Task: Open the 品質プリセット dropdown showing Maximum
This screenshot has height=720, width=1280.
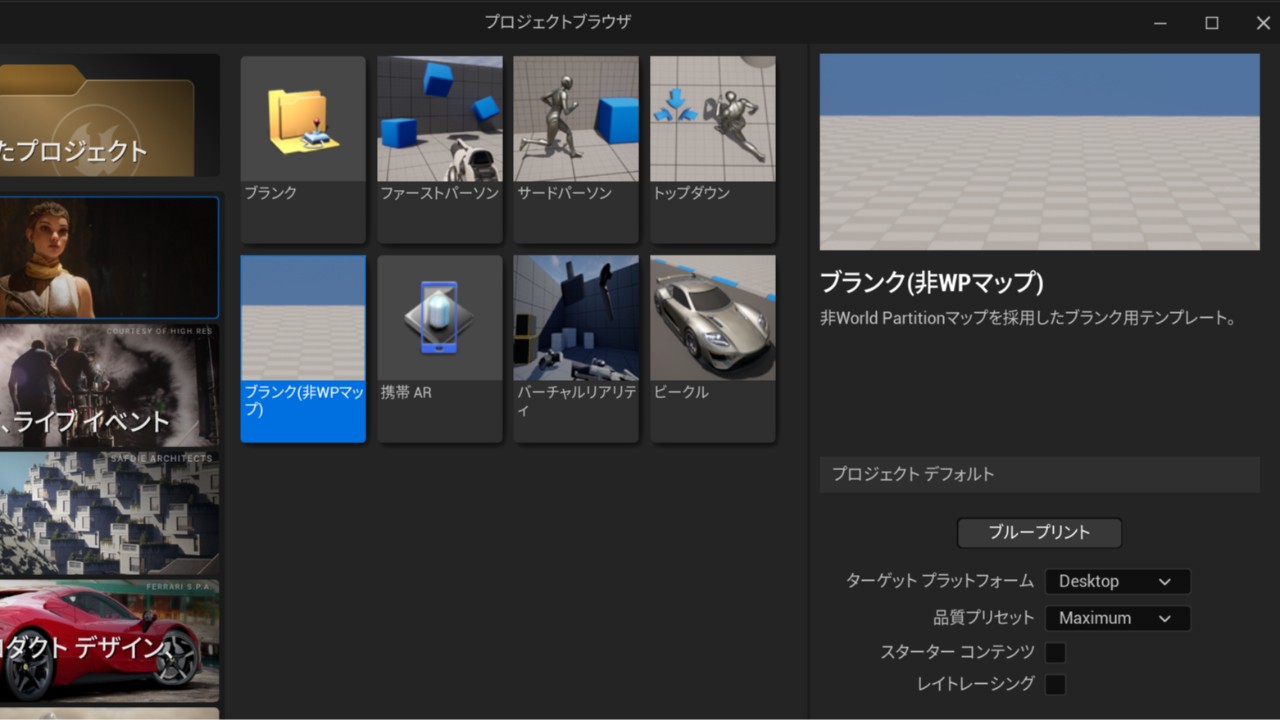Action: tap(1117, 618)
